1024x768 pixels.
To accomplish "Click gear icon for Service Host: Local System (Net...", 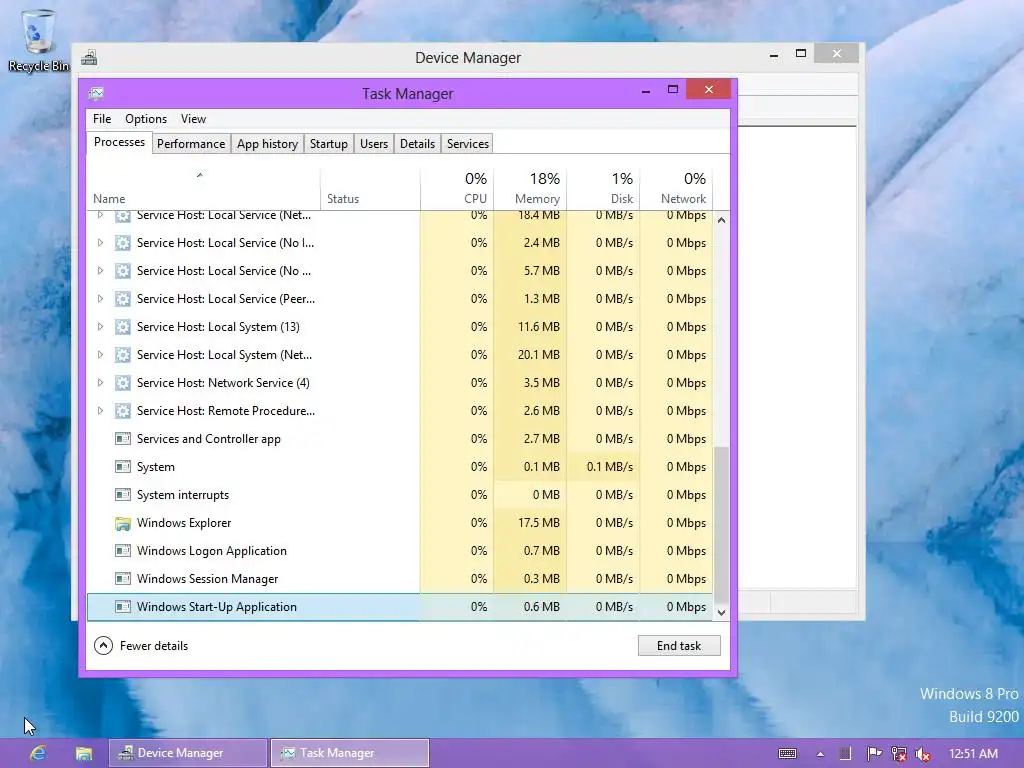I will [122, 355].
